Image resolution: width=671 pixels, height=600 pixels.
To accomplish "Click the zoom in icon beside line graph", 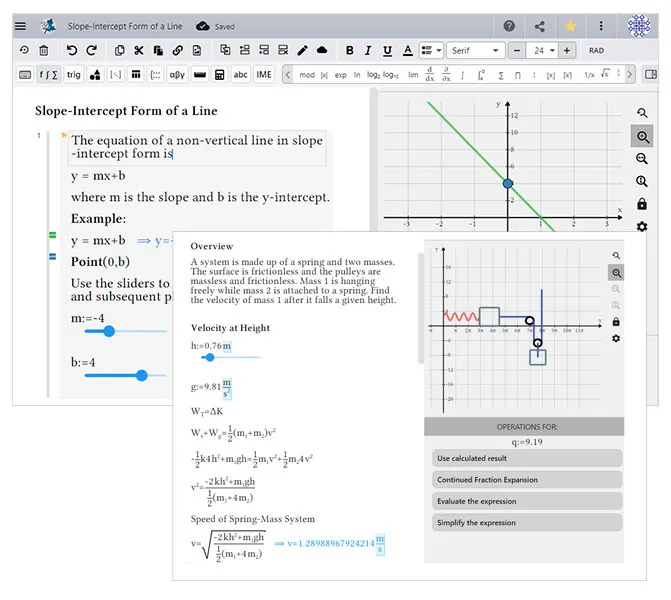I will 642,137.
